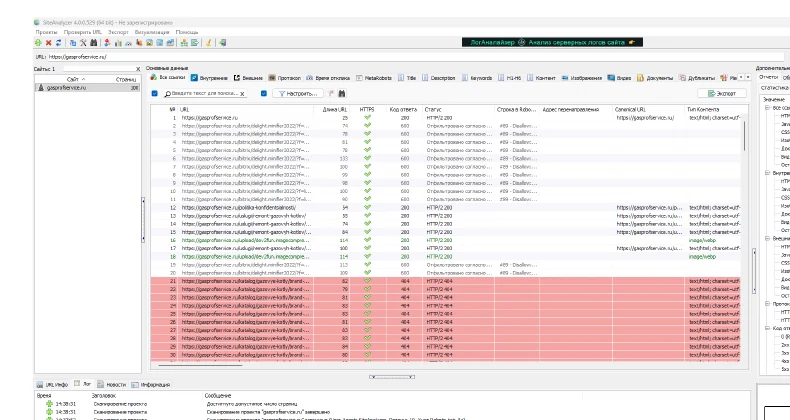Switch to the Внешние tab

[248, 78]
